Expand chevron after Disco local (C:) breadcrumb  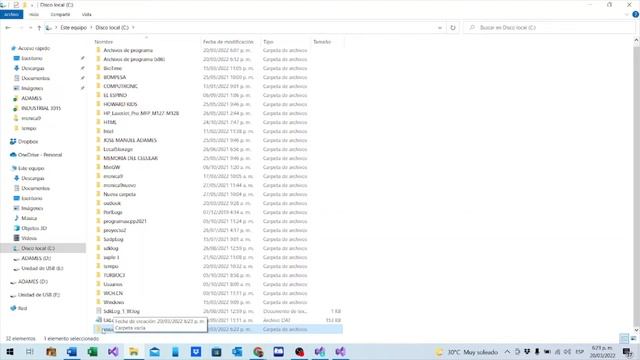[x=133, y=28]
